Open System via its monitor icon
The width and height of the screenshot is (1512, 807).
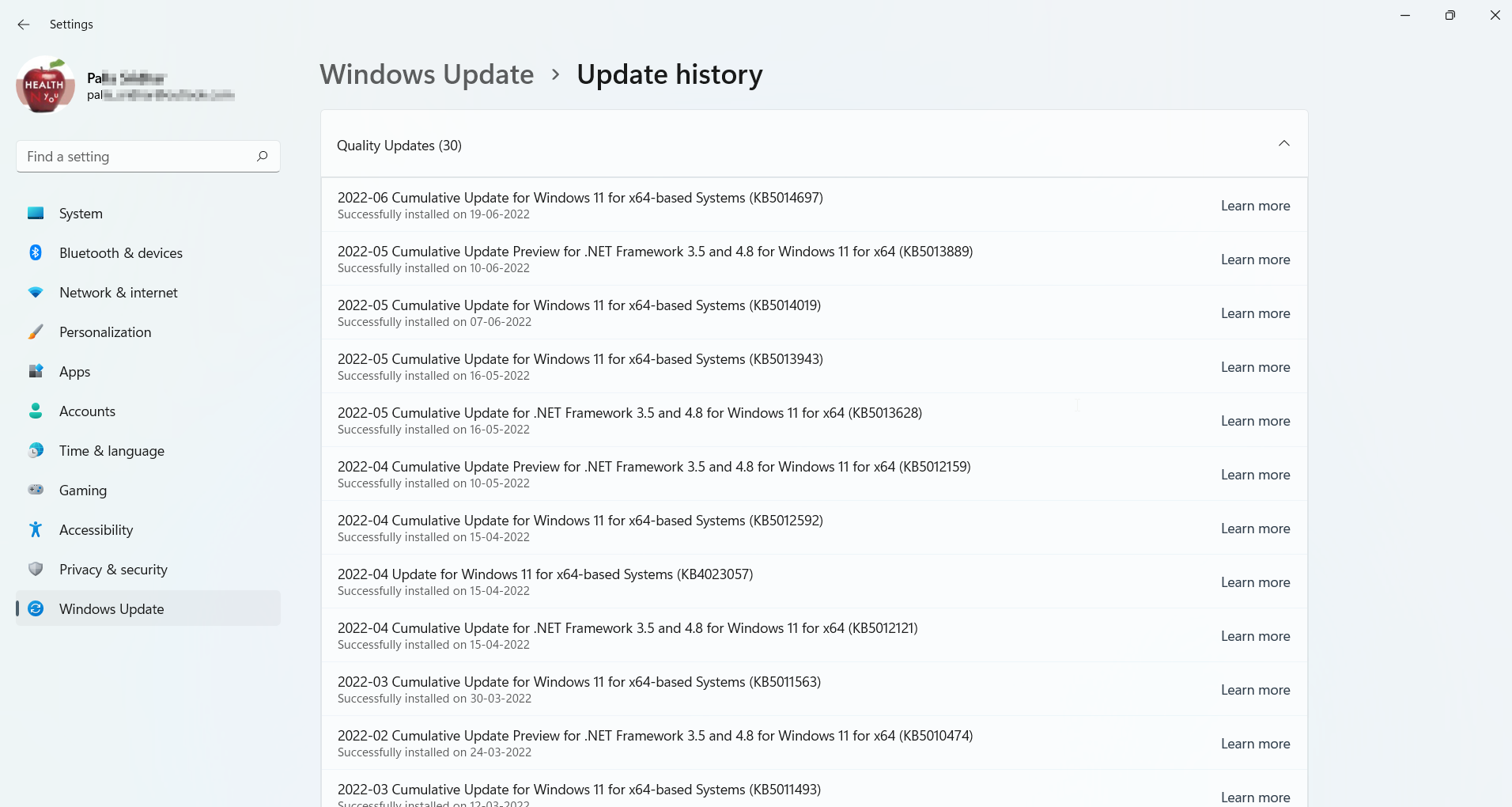pos(36,214)
